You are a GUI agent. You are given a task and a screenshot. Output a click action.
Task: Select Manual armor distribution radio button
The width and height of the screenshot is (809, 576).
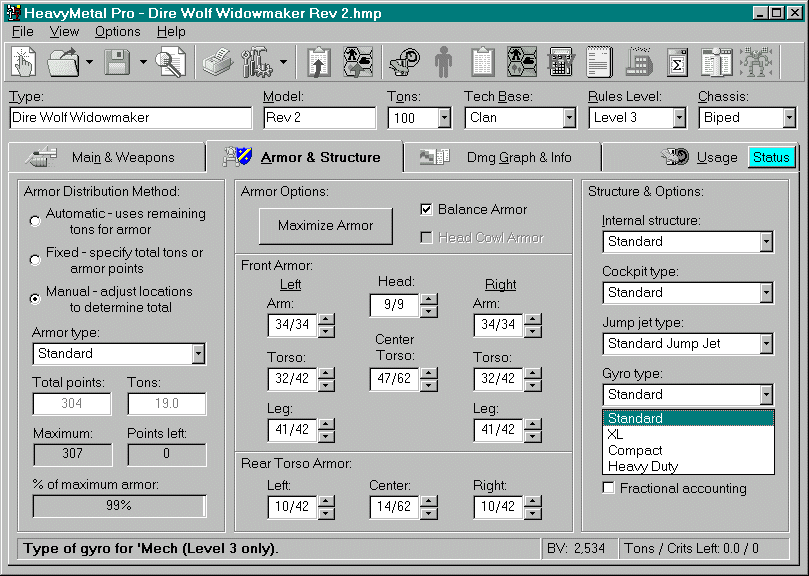pos(35,298)
